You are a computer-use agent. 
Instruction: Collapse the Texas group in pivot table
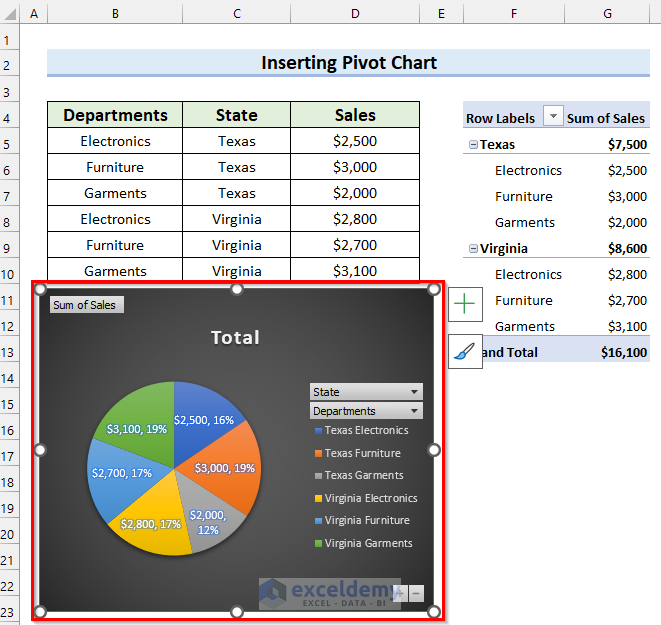click(x=472, y=145)
